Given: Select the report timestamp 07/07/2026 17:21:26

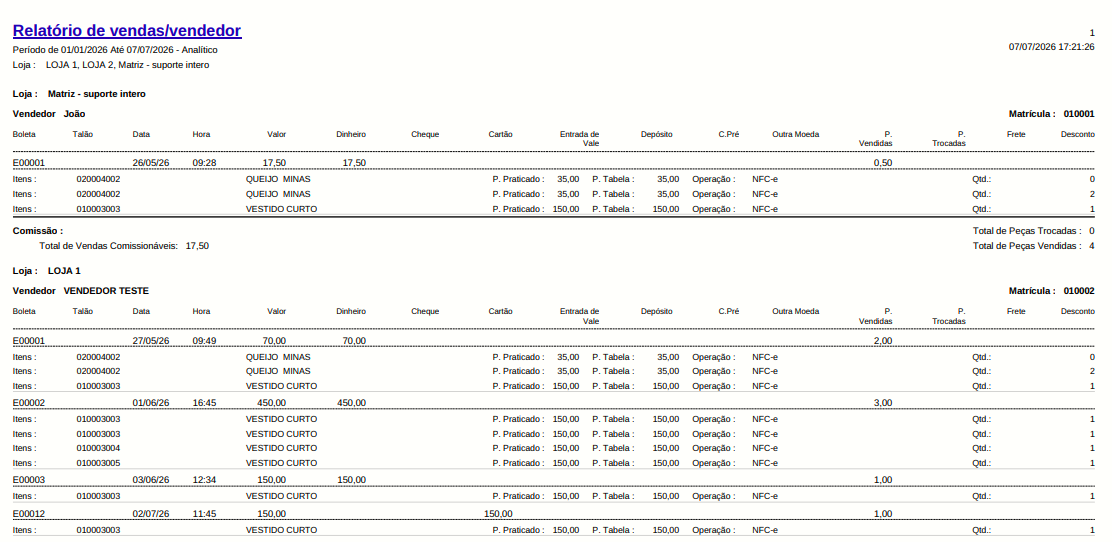Looking at the screenshot, I should point(1051,47).
